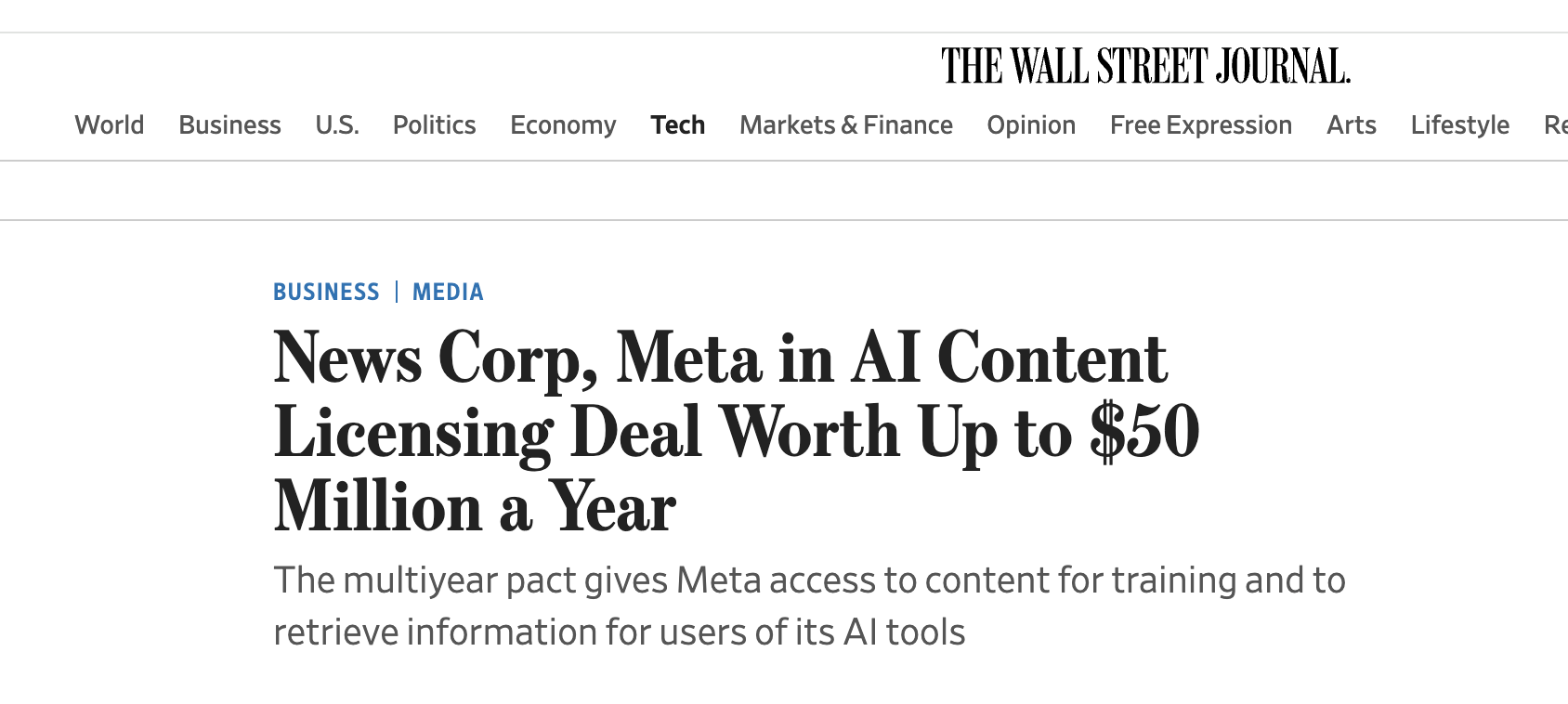Viewport: 1568px width, 704px height.
Task: Navigate to the Business section
Action: click(229, 124)
